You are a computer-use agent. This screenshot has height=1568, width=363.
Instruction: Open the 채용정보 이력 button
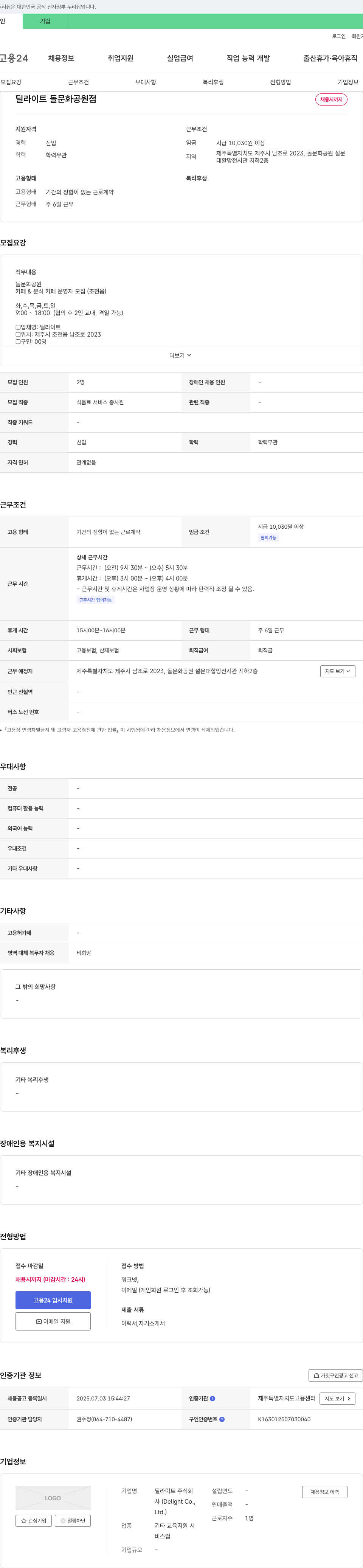point(325,1492)
